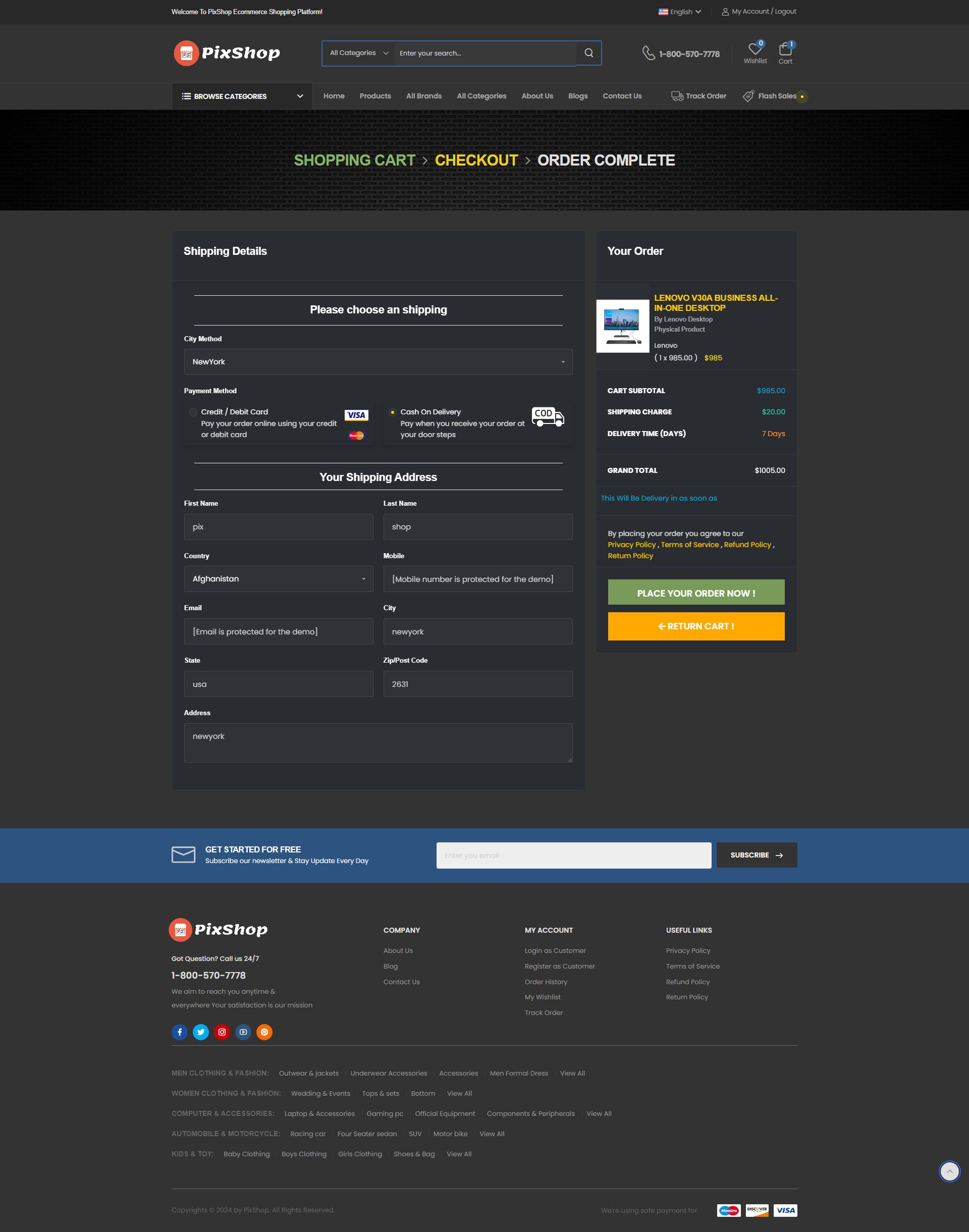Open the Country Afghanistan dropdown

(x=278, y=578)
